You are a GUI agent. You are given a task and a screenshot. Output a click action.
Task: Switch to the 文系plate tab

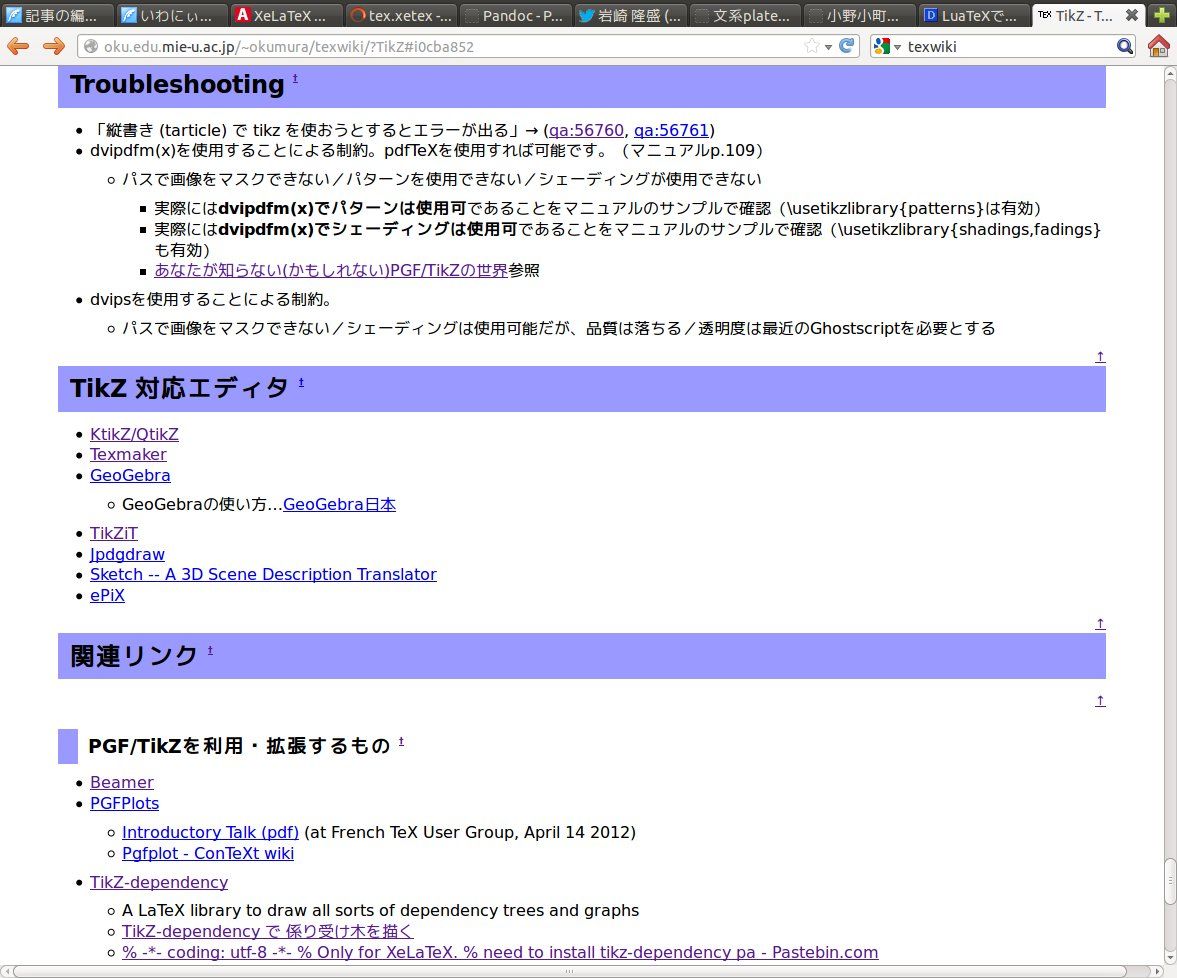(744, 15)
